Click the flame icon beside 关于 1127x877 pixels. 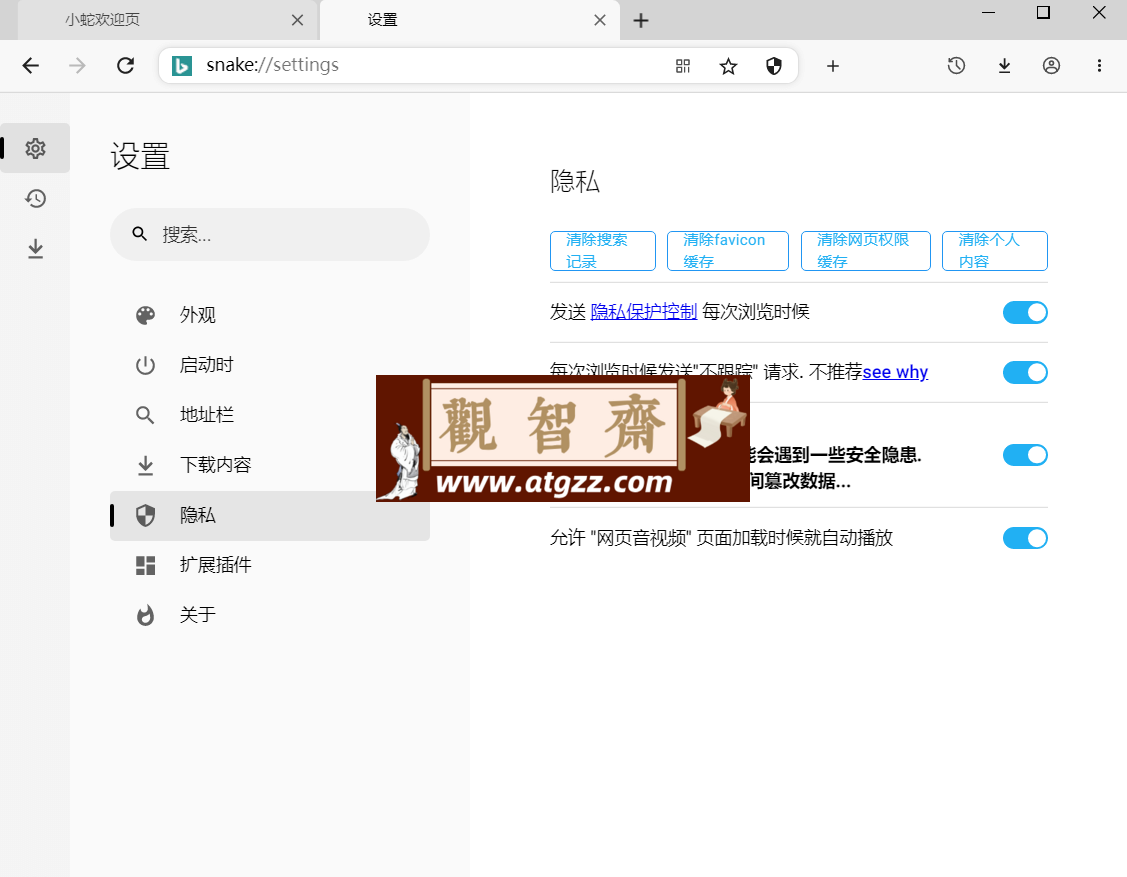[x=145, y=615]
